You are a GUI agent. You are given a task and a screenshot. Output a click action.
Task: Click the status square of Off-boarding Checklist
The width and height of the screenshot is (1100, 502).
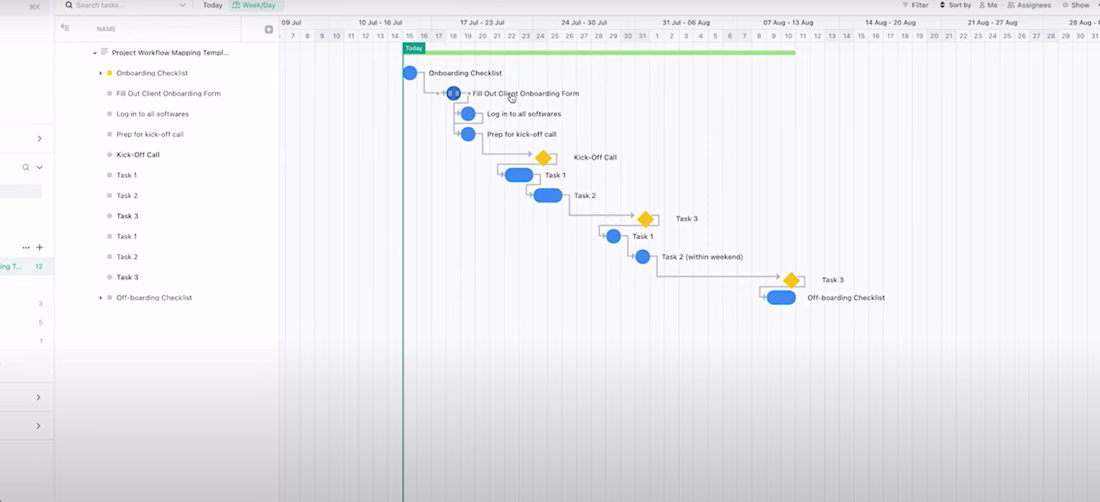click(x=109, y=297)
